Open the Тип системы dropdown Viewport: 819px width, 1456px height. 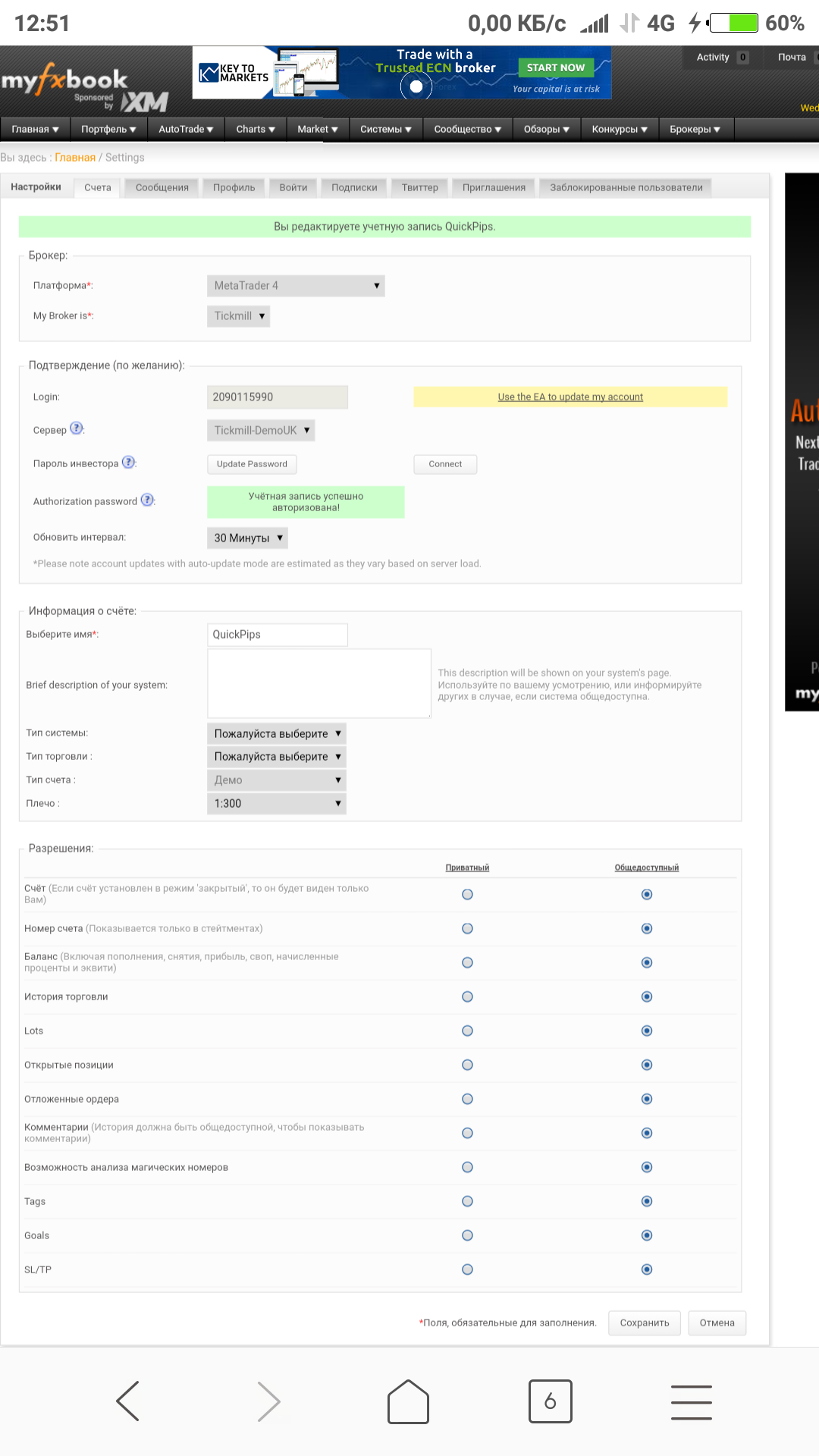pos(277,733)
